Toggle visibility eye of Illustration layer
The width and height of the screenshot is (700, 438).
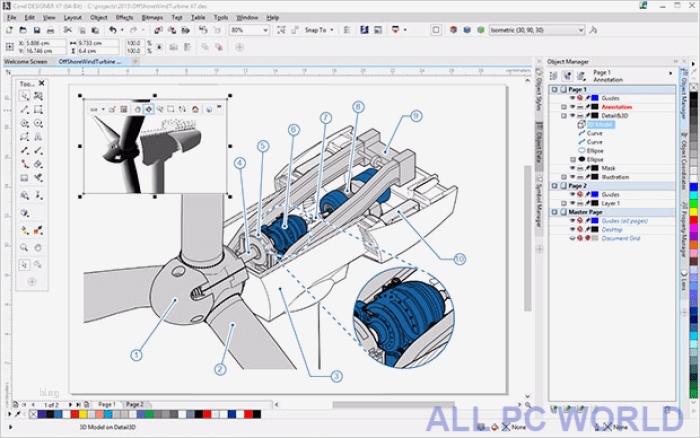click(x=572, y=177)
